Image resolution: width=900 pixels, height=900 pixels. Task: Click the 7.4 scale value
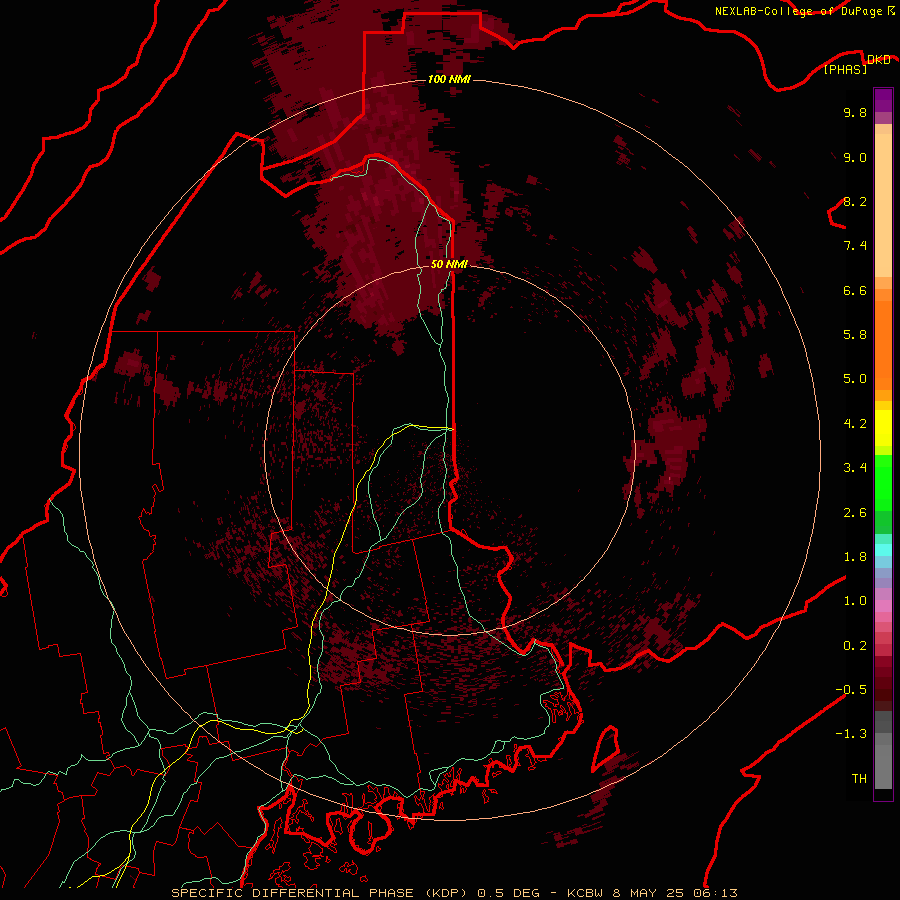coord(855,246)
